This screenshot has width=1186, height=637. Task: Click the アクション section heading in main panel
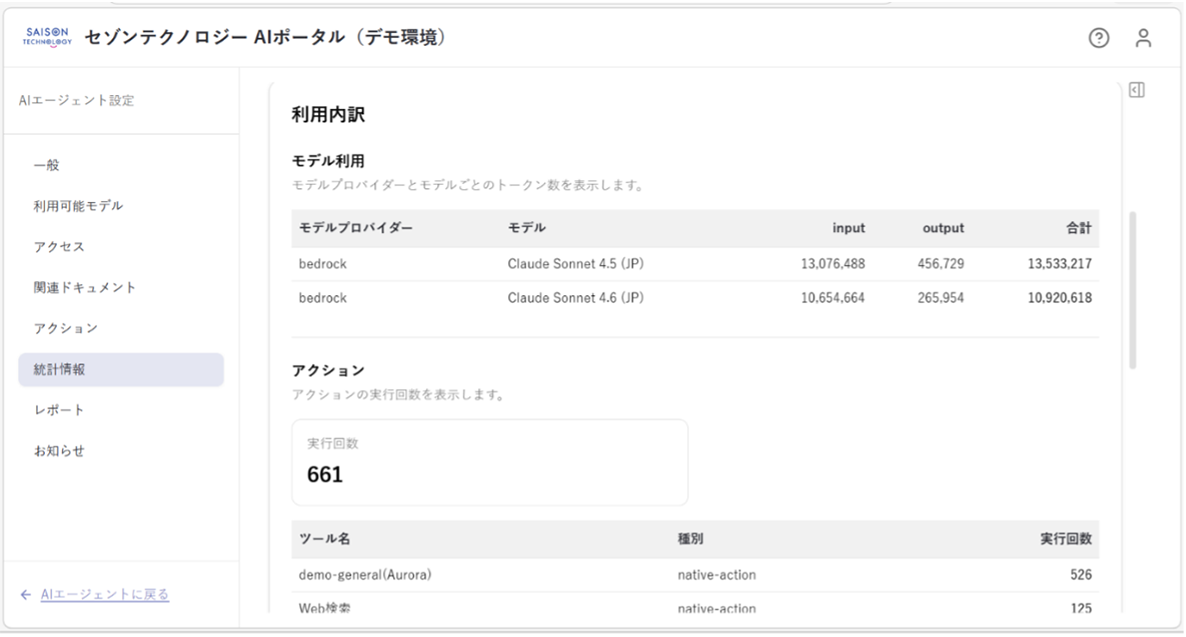point(328,371)
